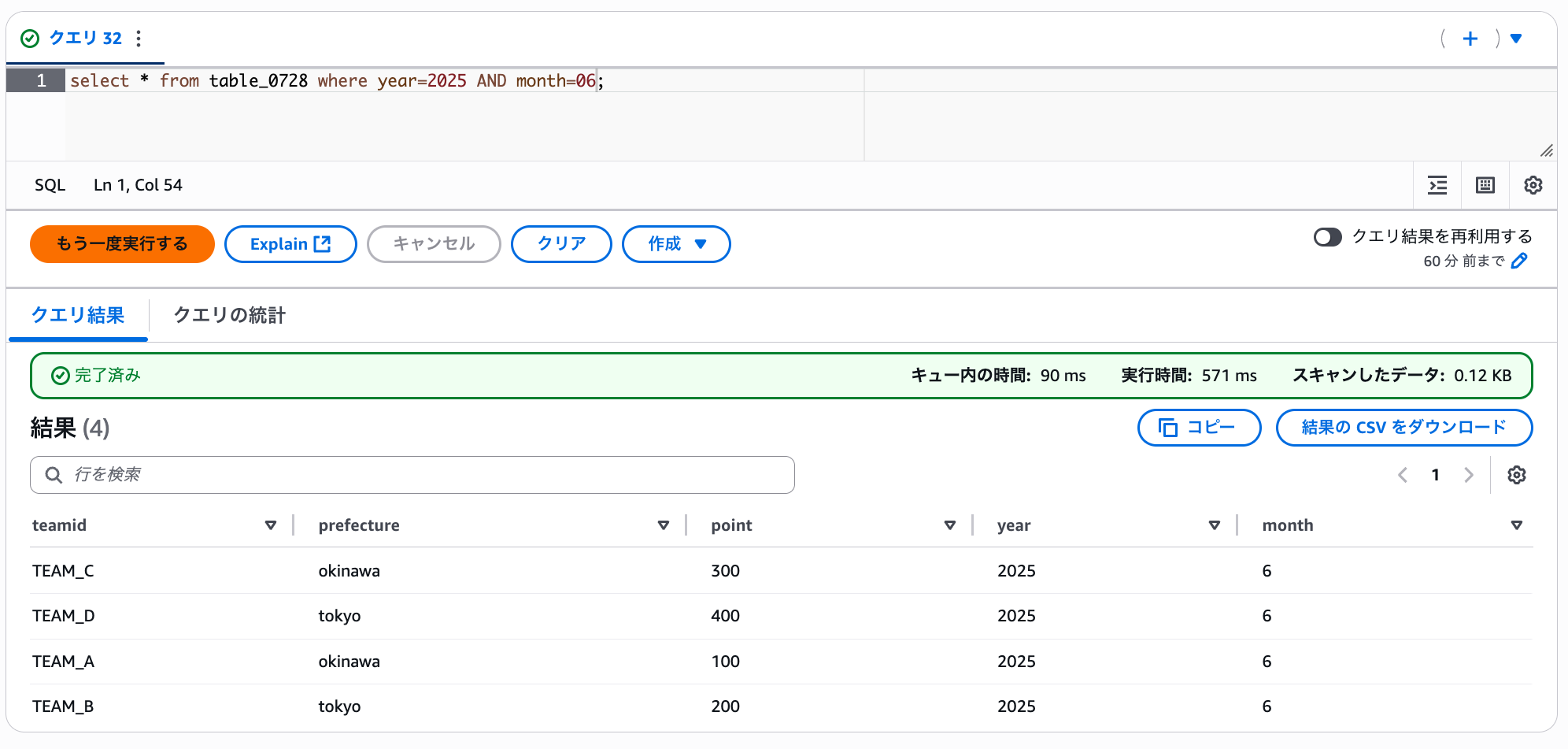Click the TEAM_D cell
The width and height of the screenshot is (1568, 749).
click(x=63, y=616)
